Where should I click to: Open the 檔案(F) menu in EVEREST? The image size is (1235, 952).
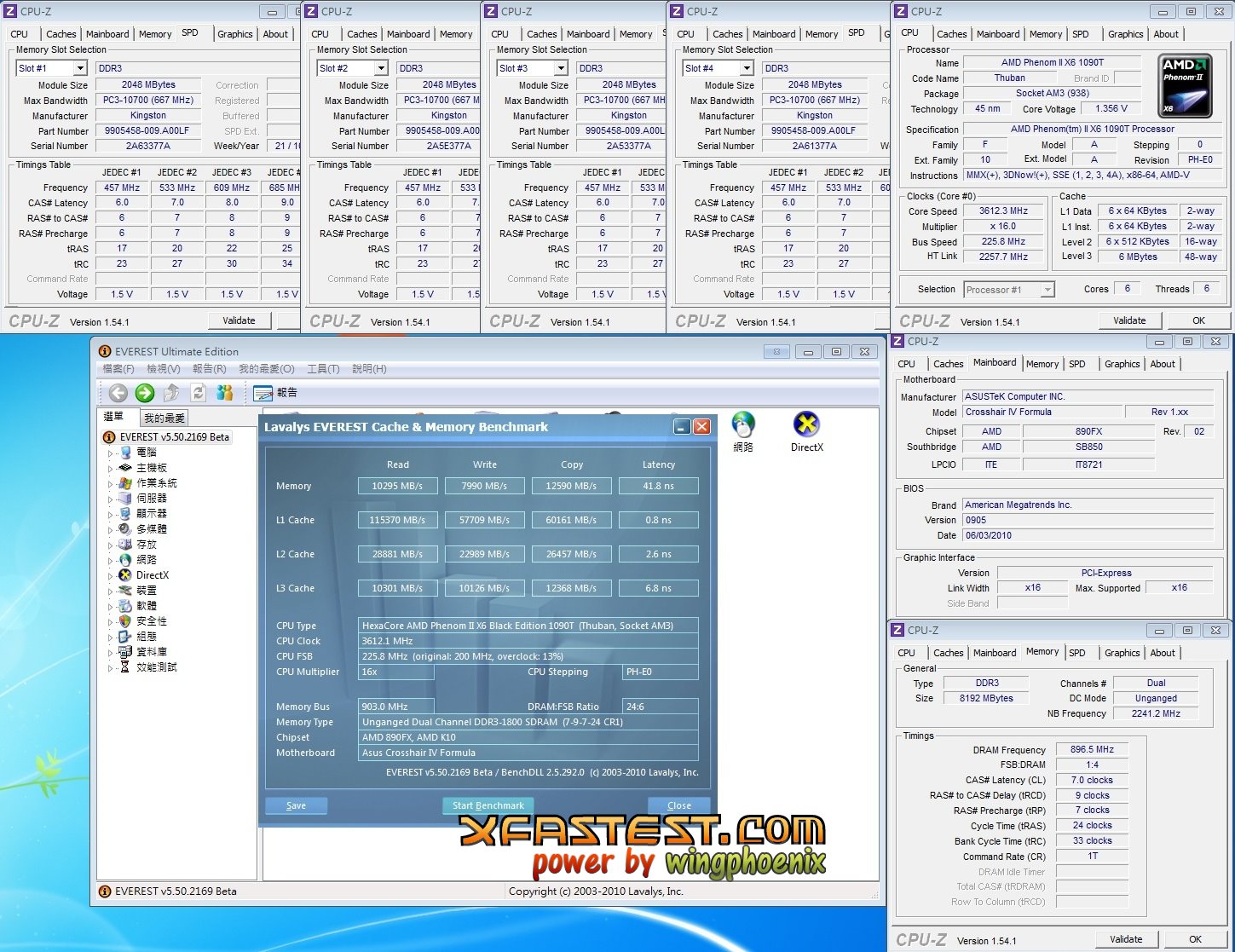point(118,369)
